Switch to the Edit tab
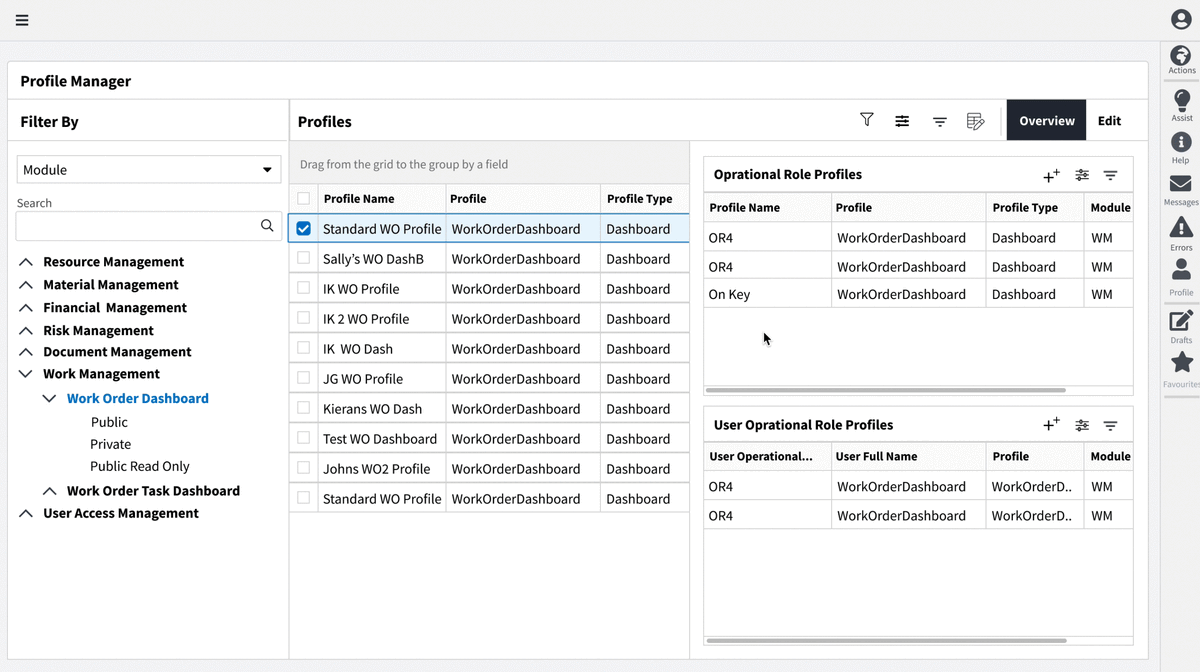Viewport: 1200px width, 672px height. click(1109, 121)
